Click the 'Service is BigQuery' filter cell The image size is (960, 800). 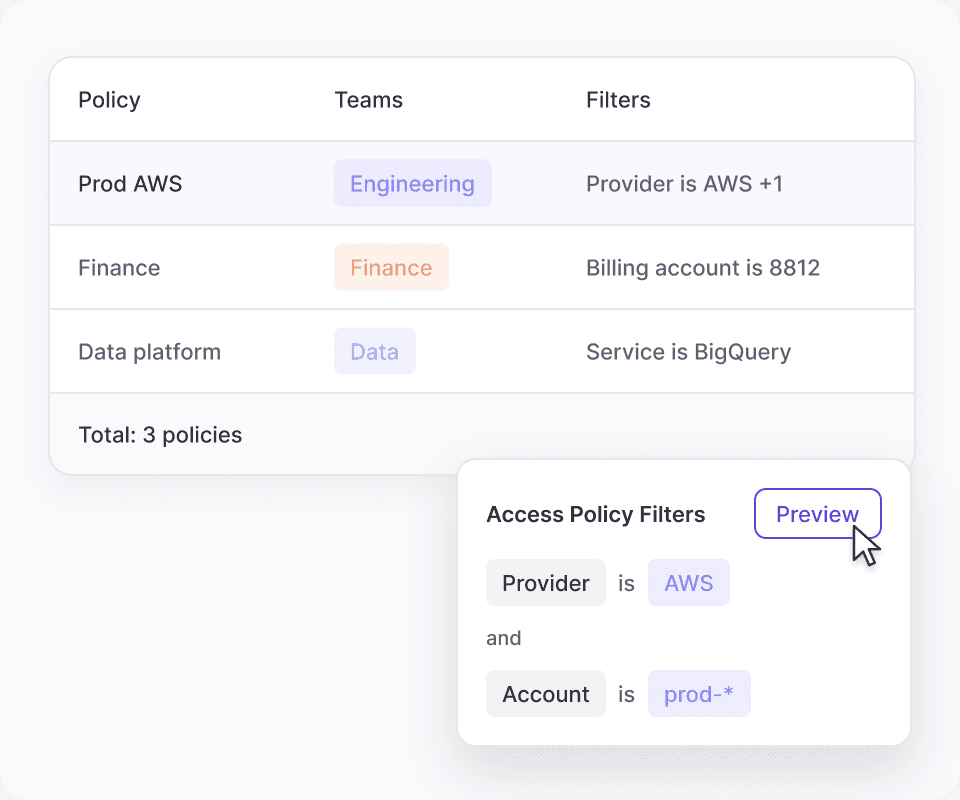pos(688,352)
